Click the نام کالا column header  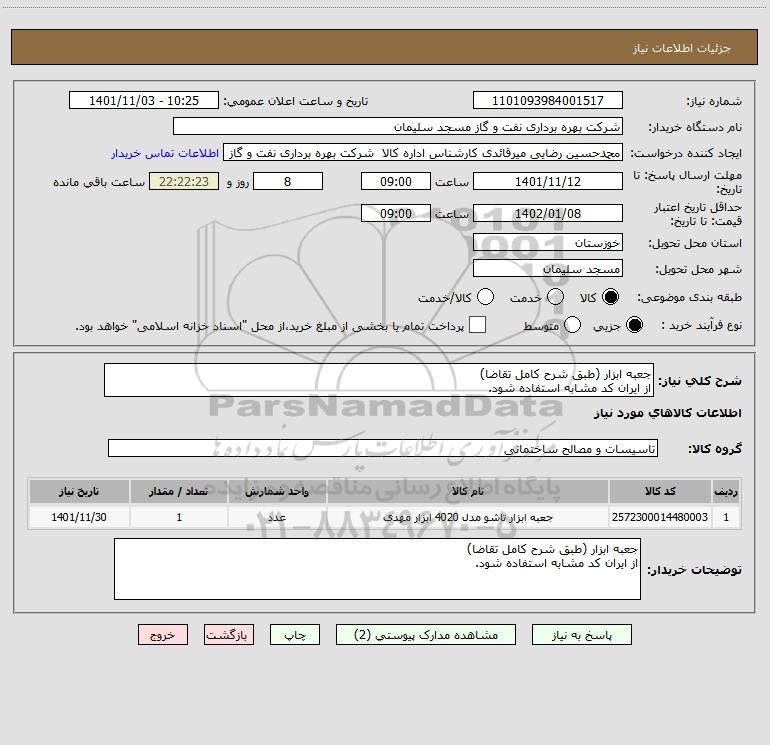click(468, 491)
